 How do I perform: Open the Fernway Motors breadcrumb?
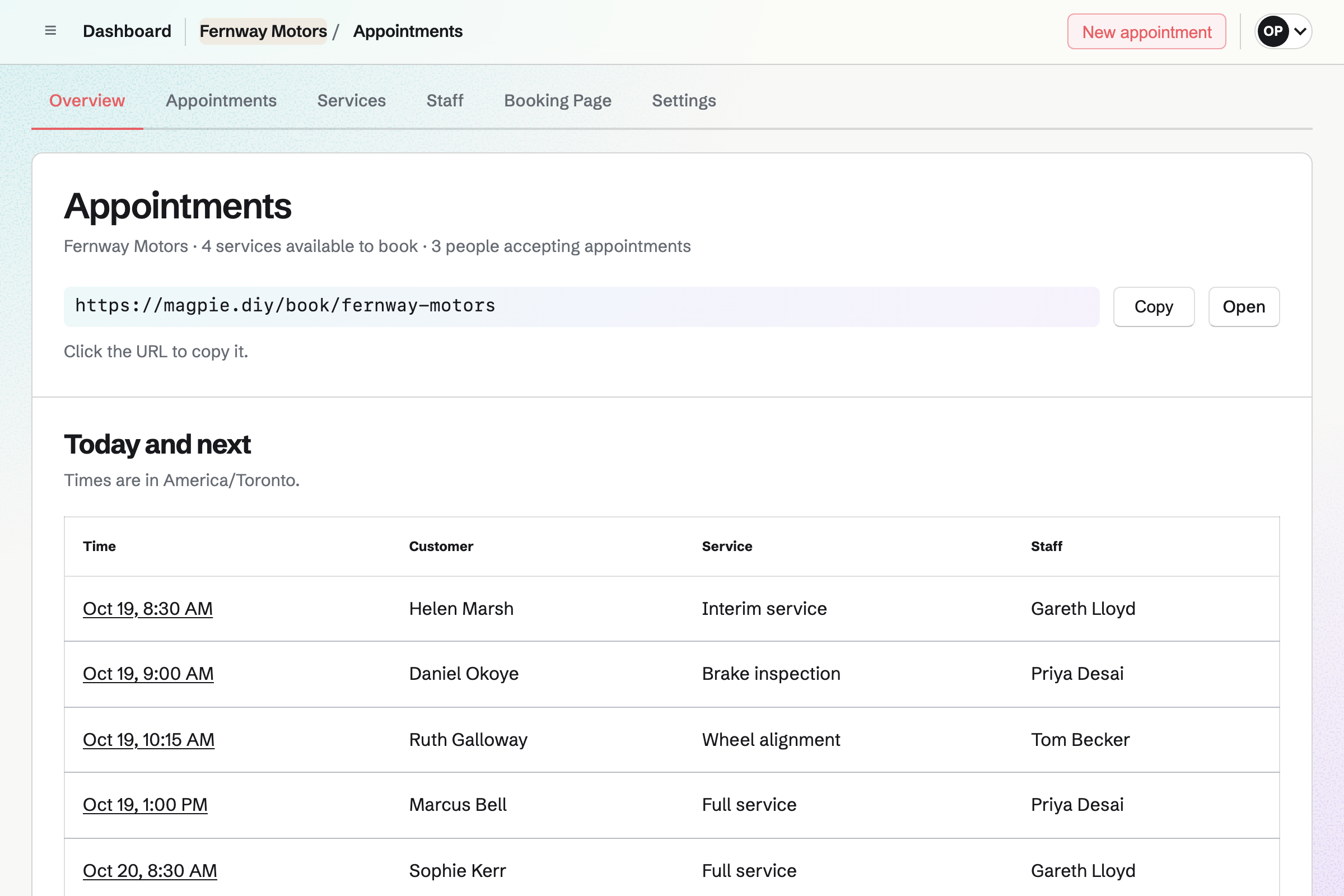(x=263, y=31)
